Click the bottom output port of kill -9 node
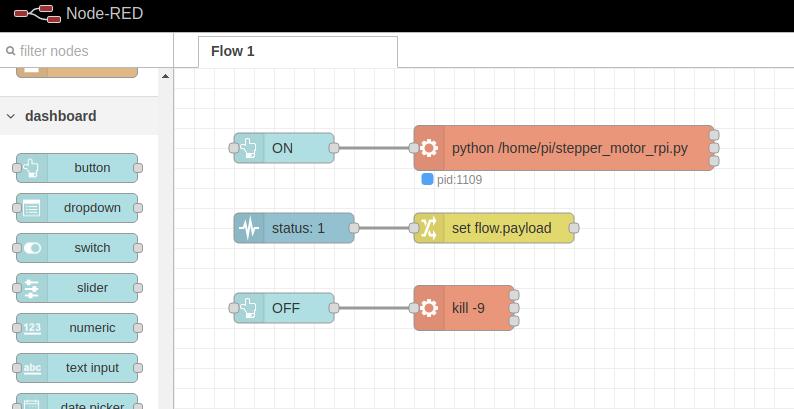Viewport: 794px width, 409px height. point(514,321)
